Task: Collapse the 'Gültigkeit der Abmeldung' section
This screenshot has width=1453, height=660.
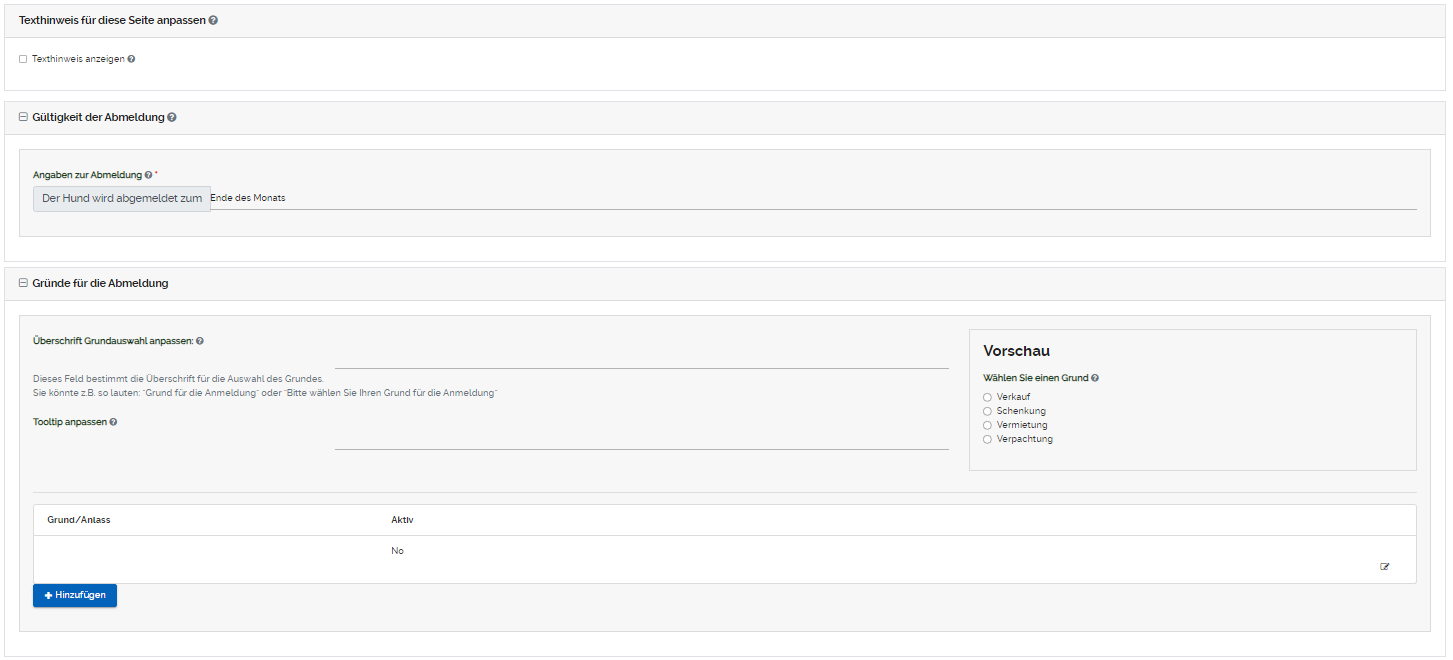Action: pyautogui.click(x=23, y=117)
